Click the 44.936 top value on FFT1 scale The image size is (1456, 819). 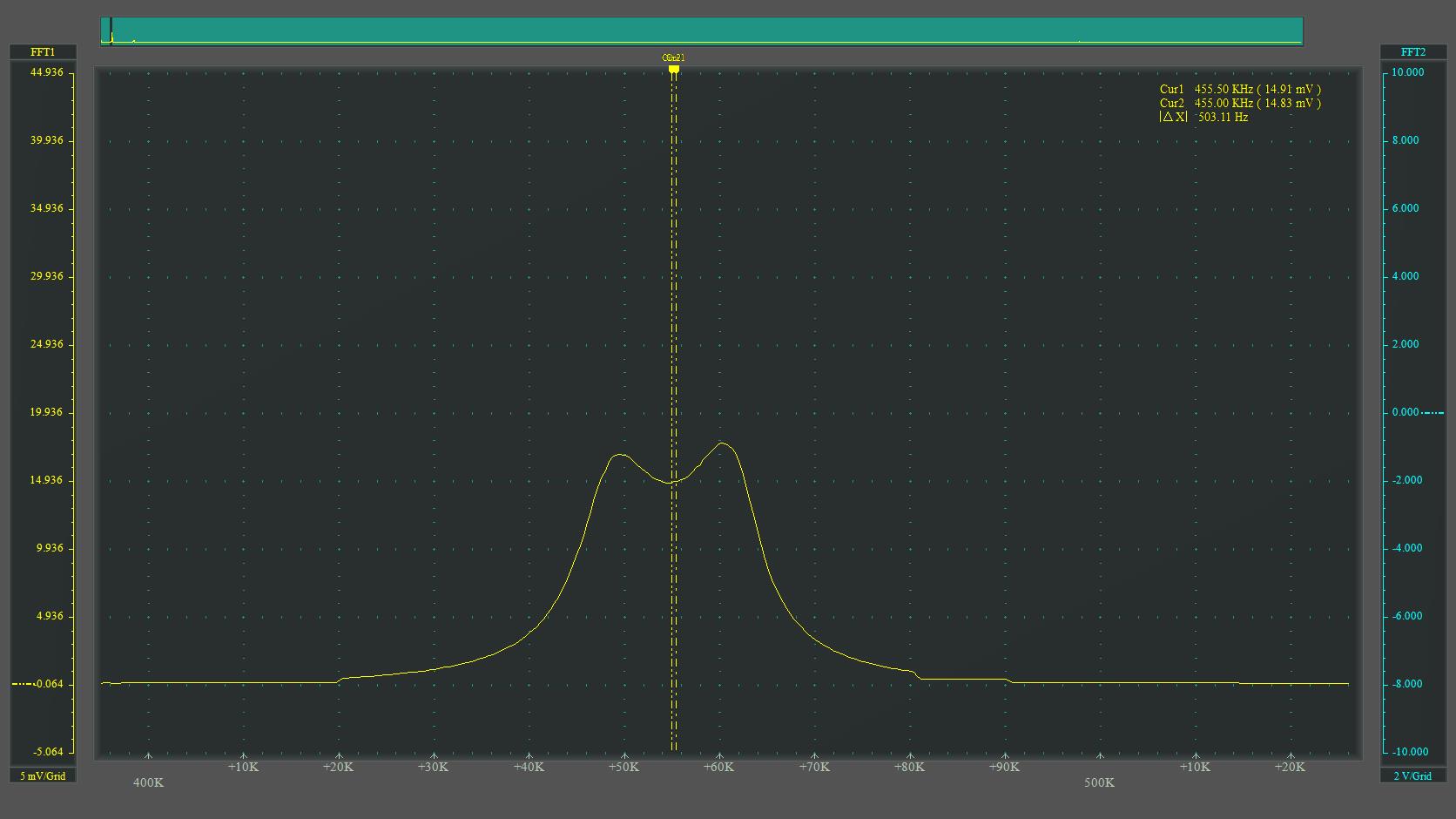click(x=47, y=72)
